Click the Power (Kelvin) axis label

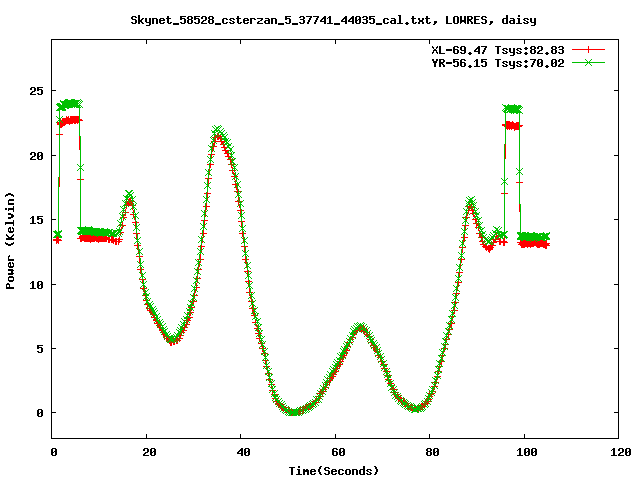(10, 241)
